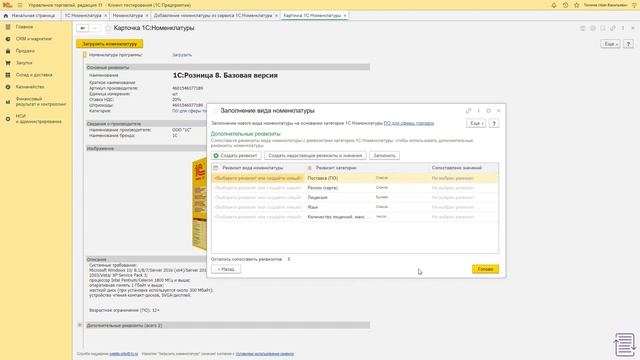Open notifications bell icon
The height and width of the screenshot is (360, 640).
[x=554, y=5]
